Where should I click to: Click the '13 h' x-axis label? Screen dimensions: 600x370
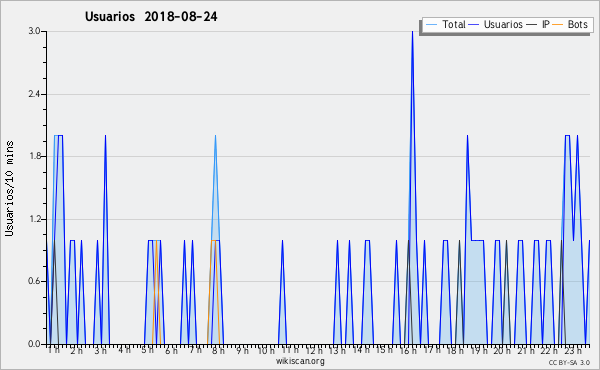pos(337,350)
